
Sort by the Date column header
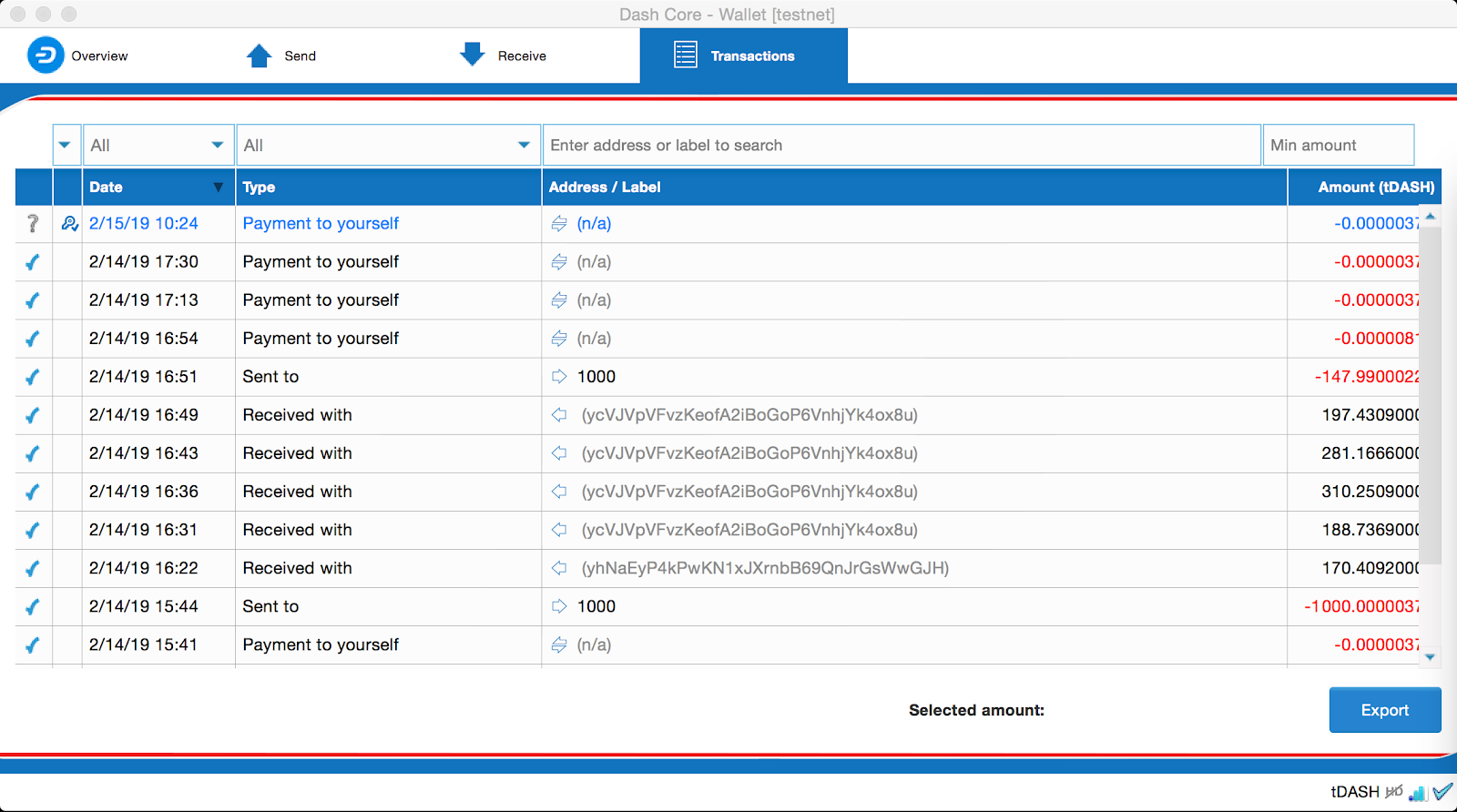click(x=158, y=187)
